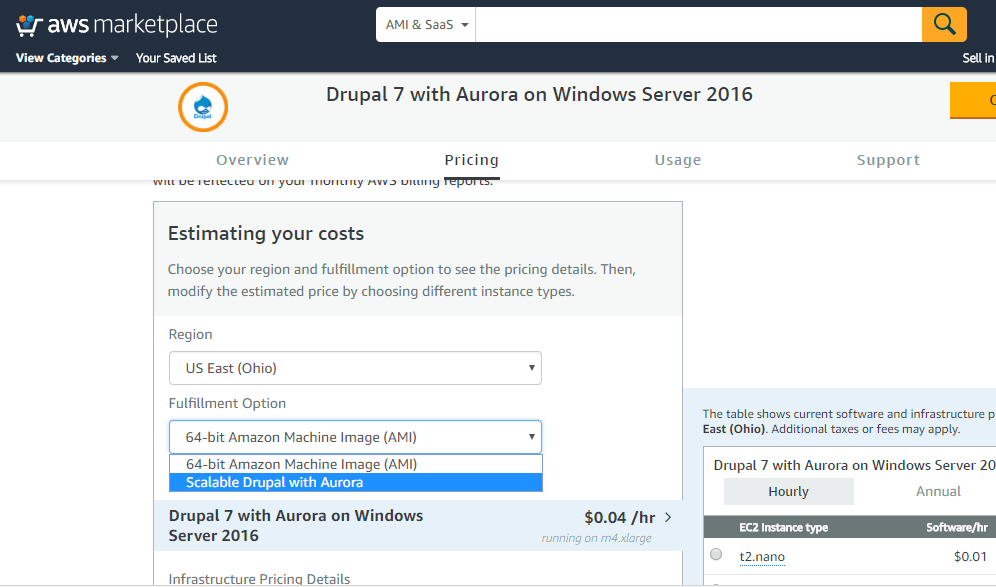Switch to the Overview tab
996x587 pixels.
(252, 160)
